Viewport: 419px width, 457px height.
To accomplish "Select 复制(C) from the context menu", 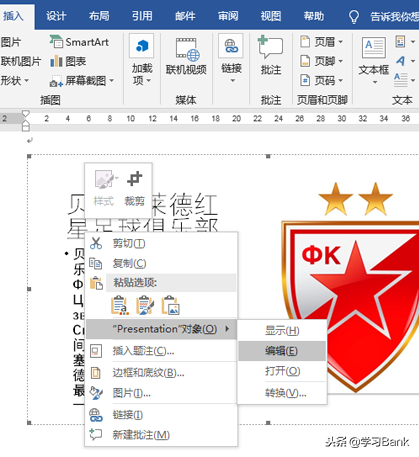I will [161, 263].
